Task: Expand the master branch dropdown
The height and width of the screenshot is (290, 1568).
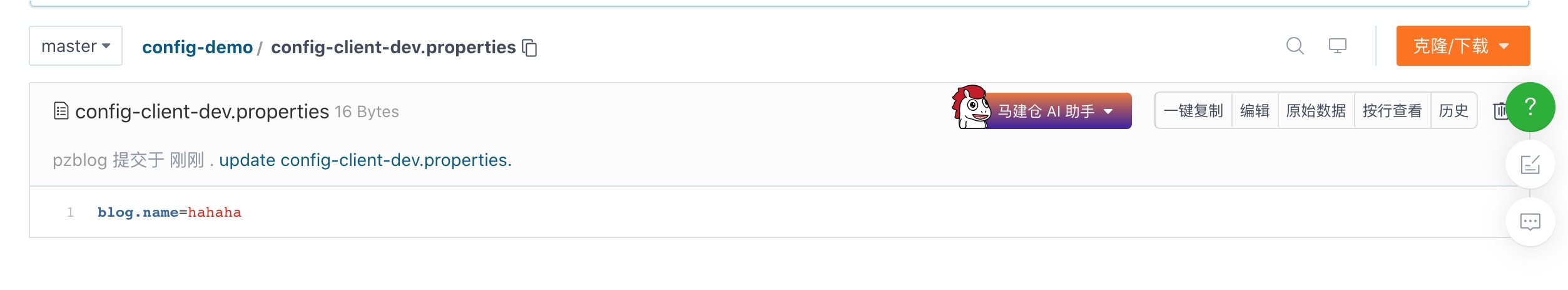Action: (76, 46)
